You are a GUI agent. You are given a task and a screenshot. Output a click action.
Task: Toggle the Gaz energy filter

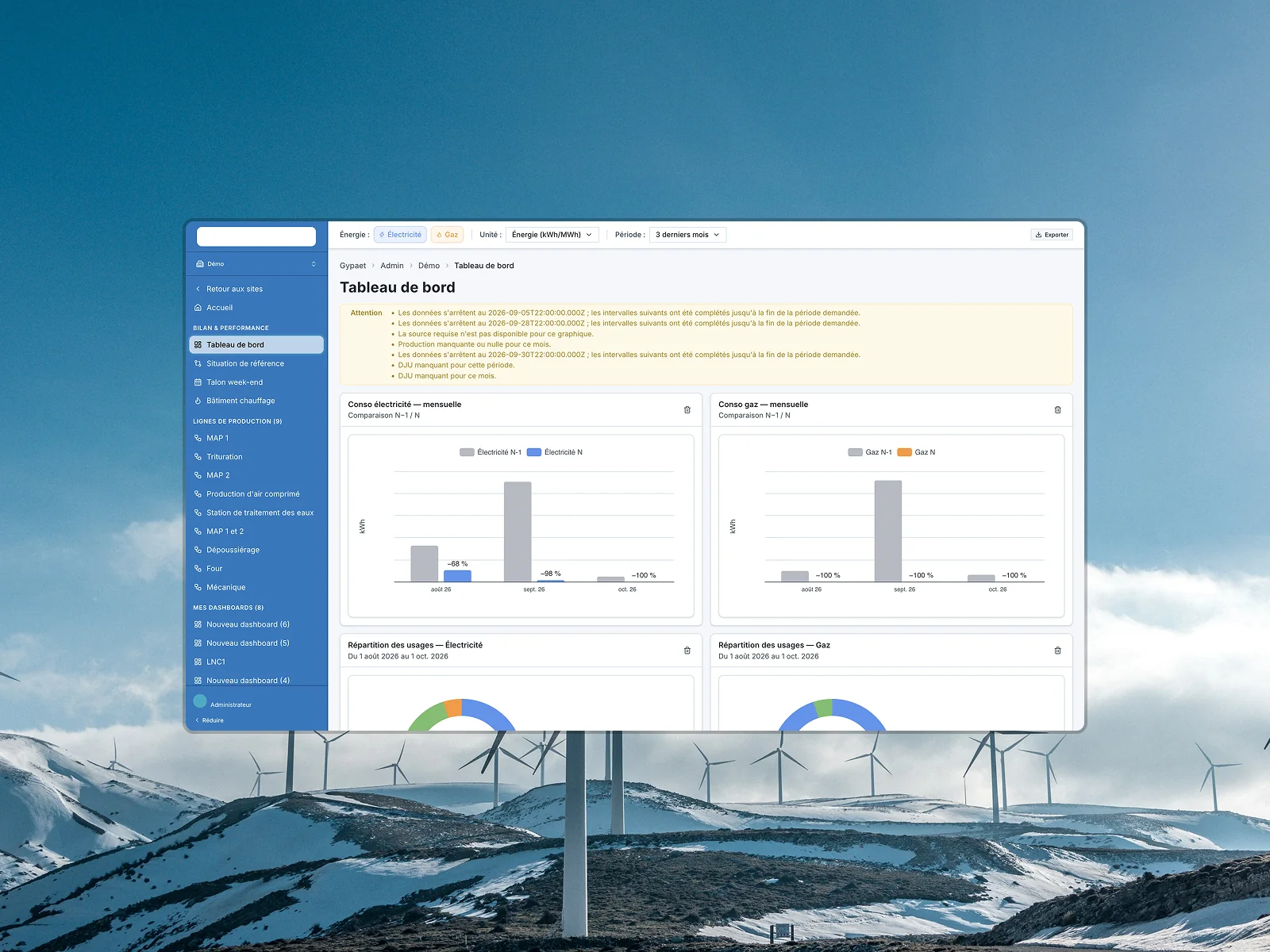(x=447, y=235)
